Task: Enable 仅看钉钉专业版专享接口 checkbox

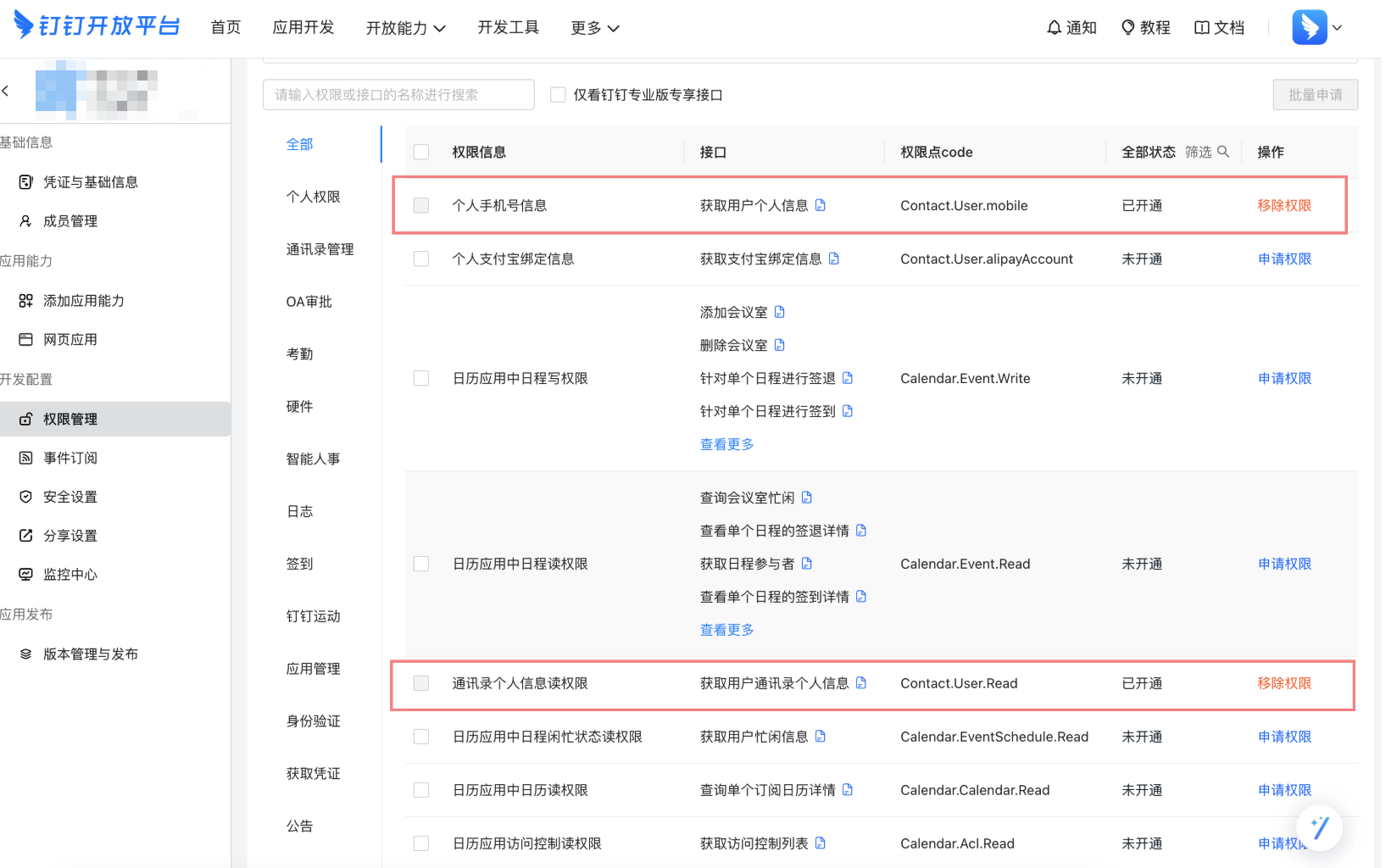Action: [558, 95]
